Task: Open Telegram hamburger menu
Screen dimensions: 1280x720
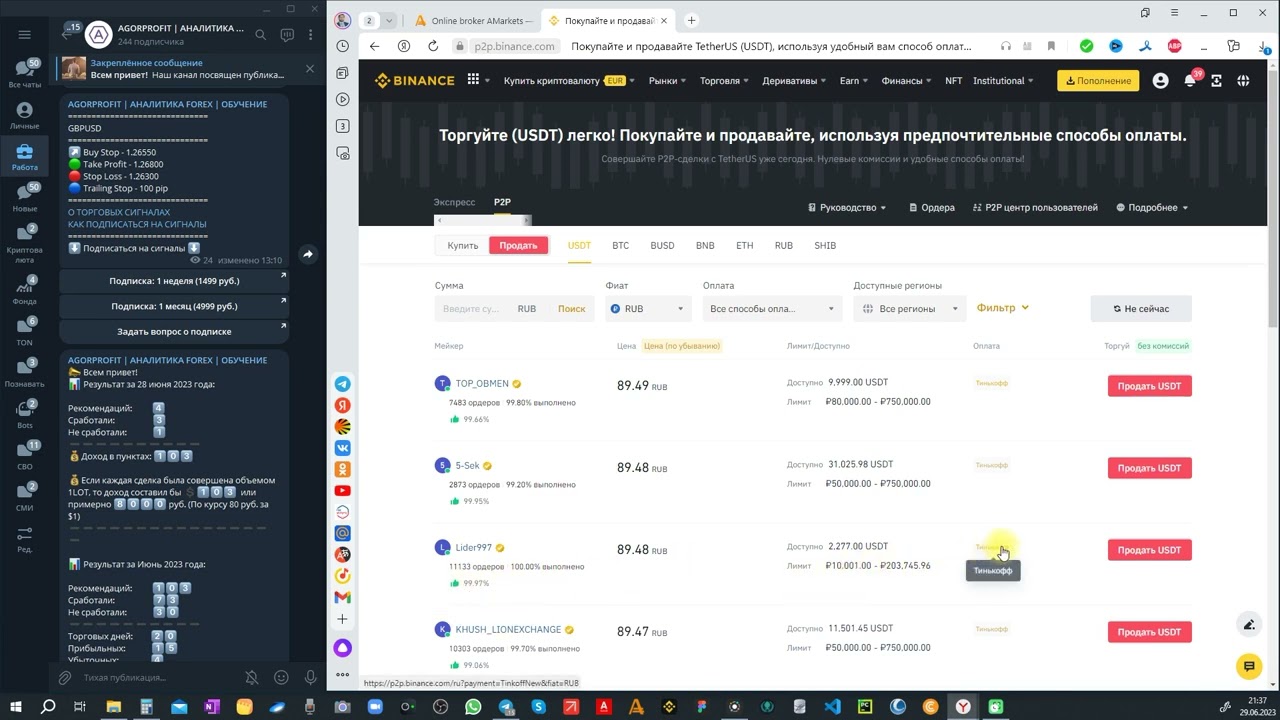Action: pos(25,34)
